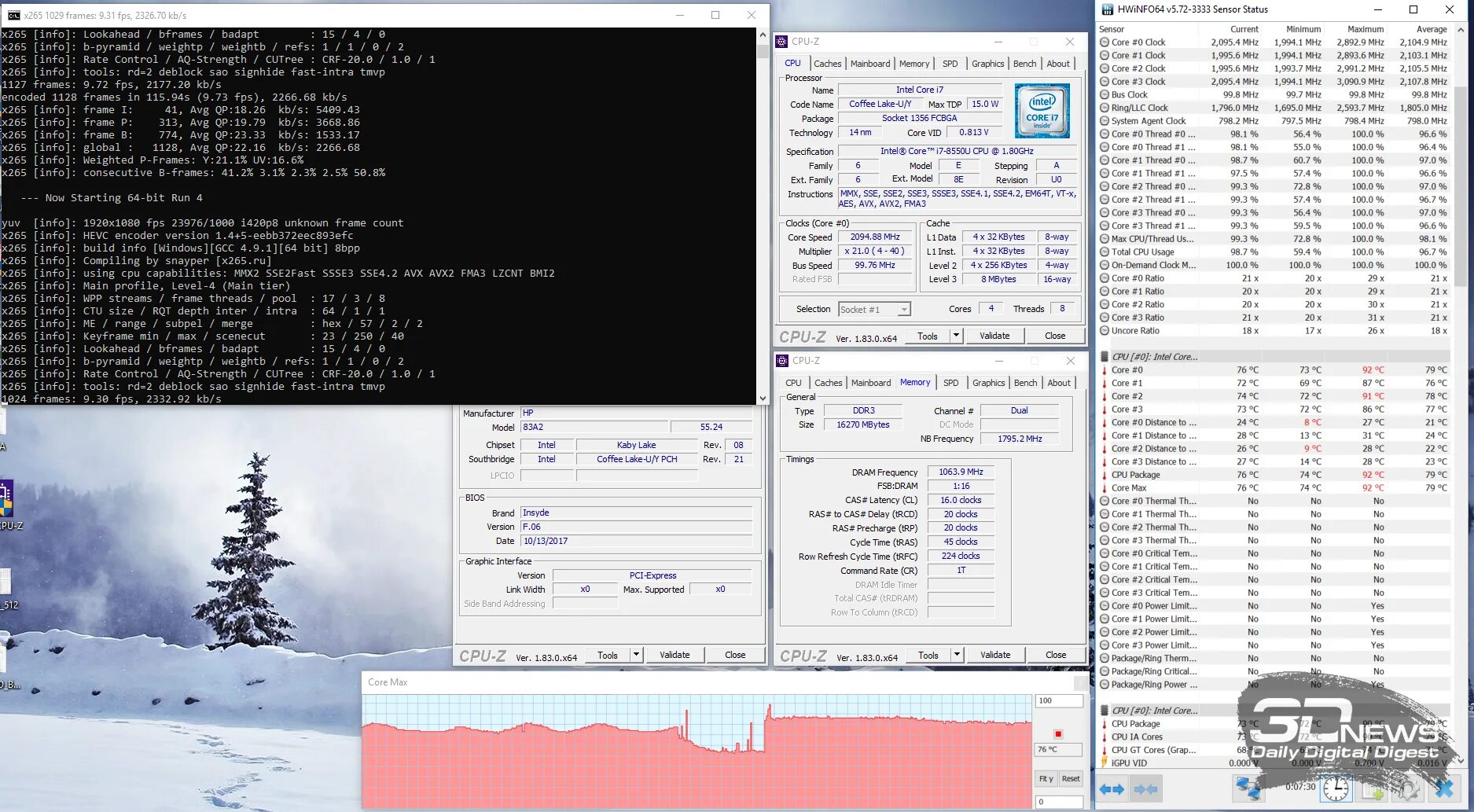
Task: Click the title bar icon of the CPU-Z memory window
Action: pos(782,361)
